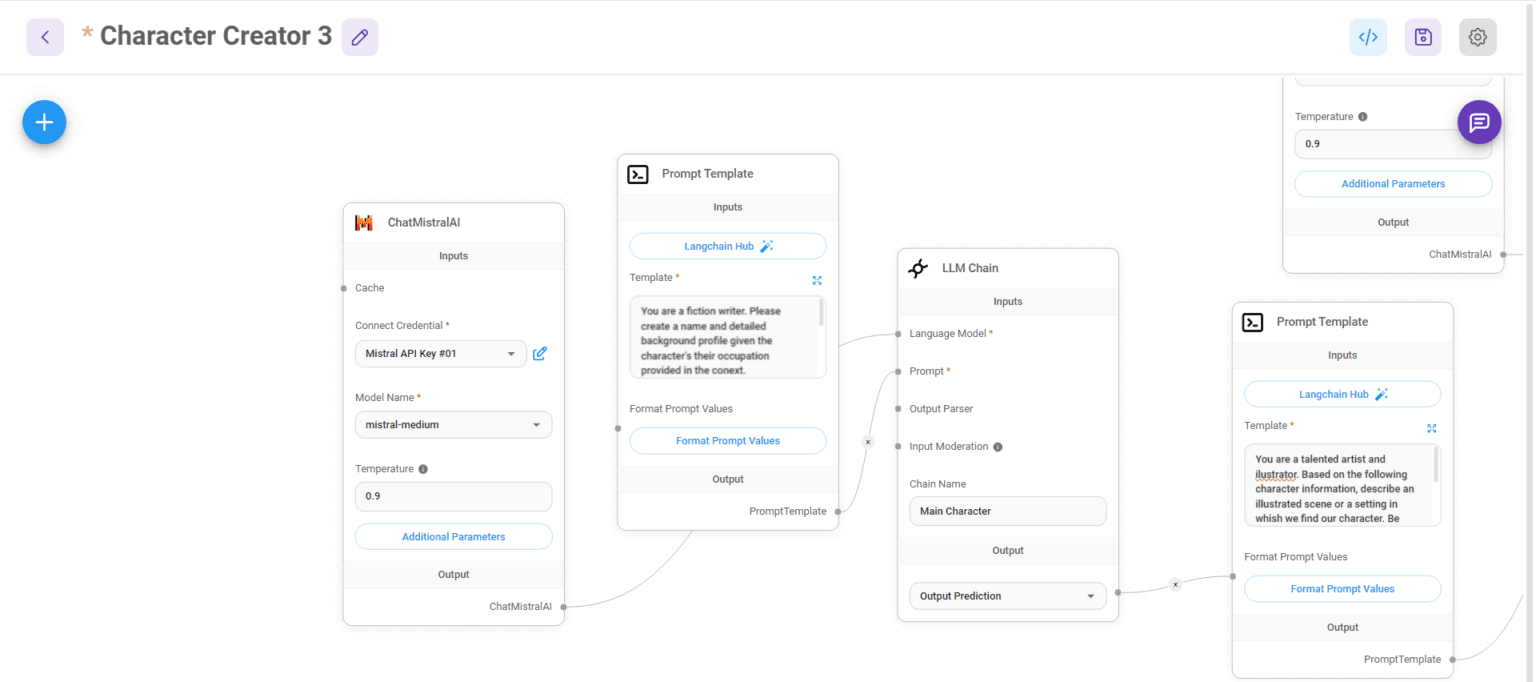
Task: Open Additional Parameters for ChatMistralAI
Action: pos(453,536)
